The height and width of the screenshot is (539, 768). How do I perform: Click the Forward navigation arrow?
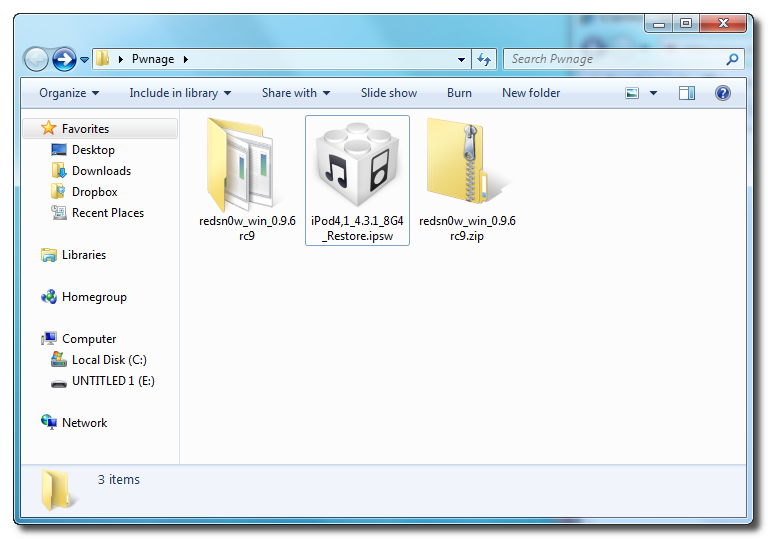click(x=64, y=60)
